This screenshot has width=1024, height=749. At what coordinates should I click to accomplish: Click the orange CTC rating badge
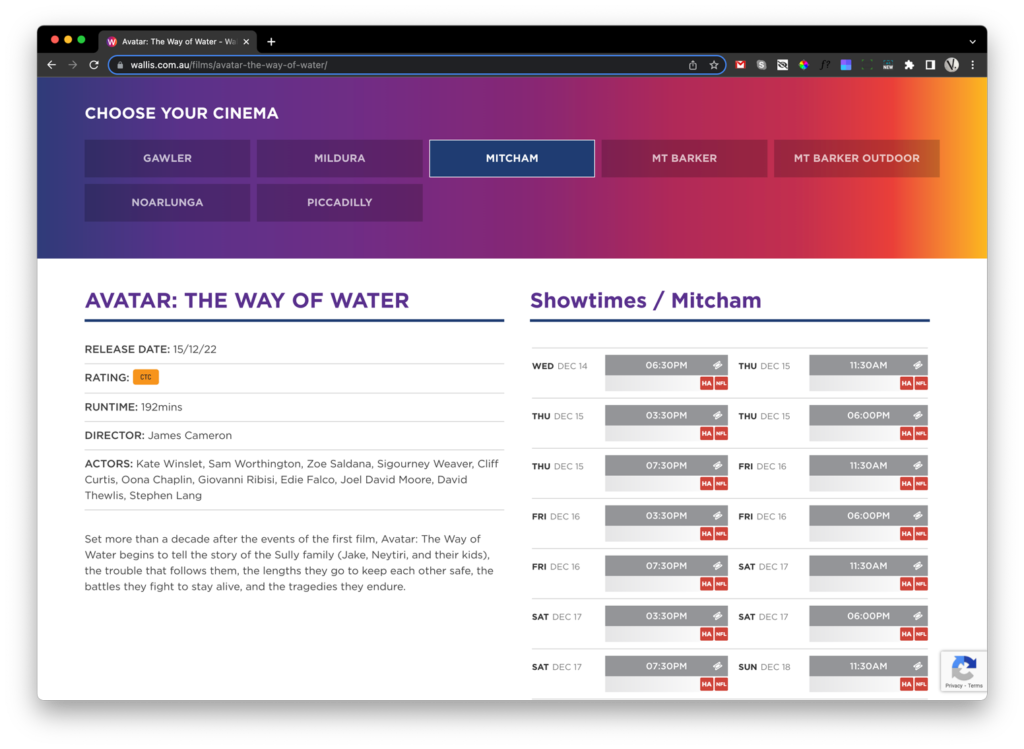[x=146, y=377]
